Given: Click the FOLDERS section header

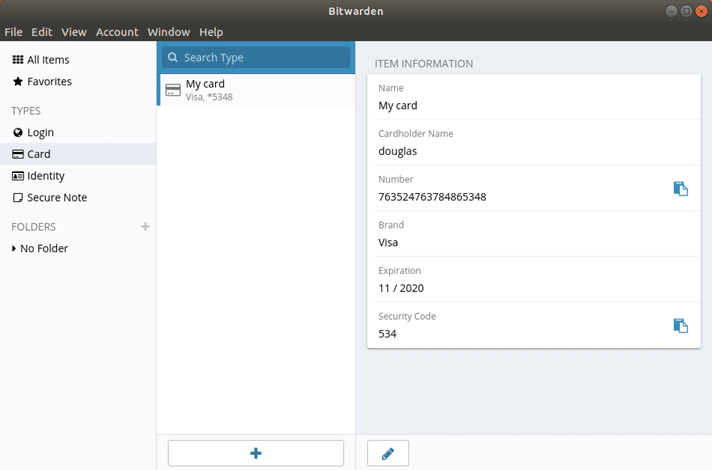Looking at the screenshot, I should click(34, 227).
